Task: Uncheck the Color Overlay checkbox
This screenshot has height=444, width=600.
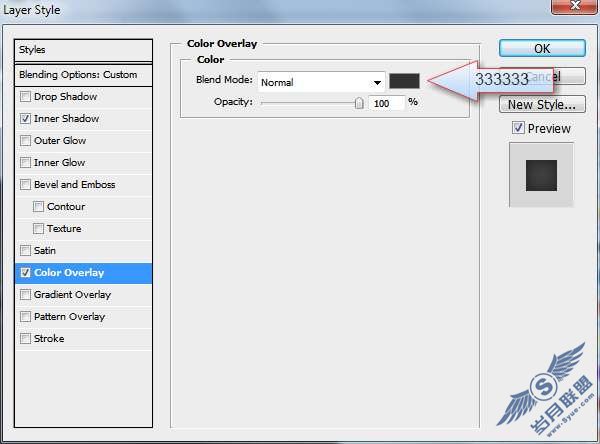Action: (x=25, y=273)
